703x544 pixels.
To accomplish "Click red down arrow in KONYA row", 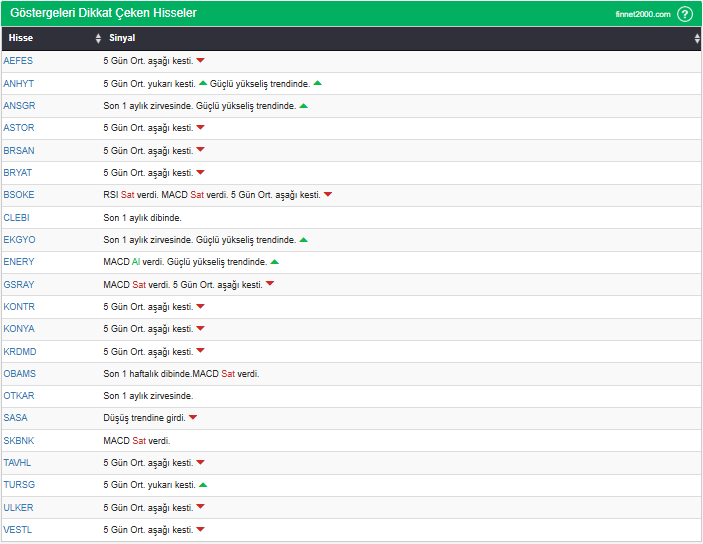I will coord(200,328).
